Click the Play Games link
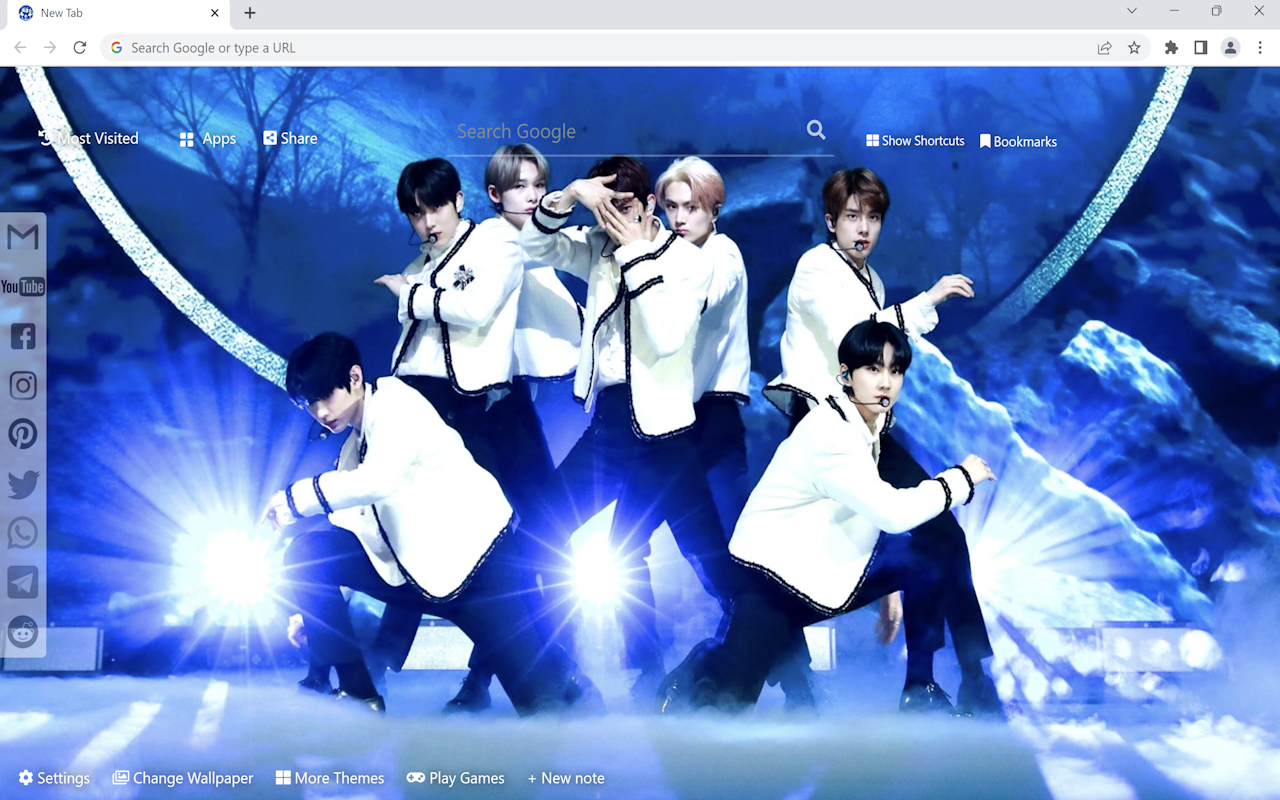 pyautogui.click(x=456, y=777)
